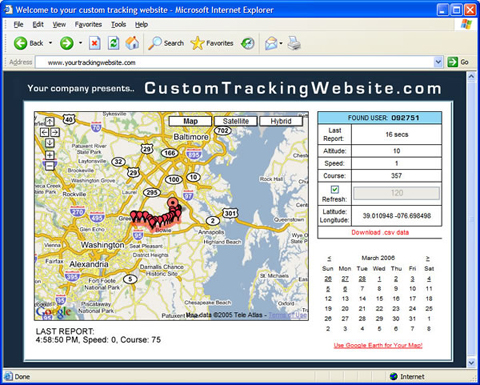This screenshot has height=385, width=480.
Task: Expand the address bar dropdown
Action: 438,62
